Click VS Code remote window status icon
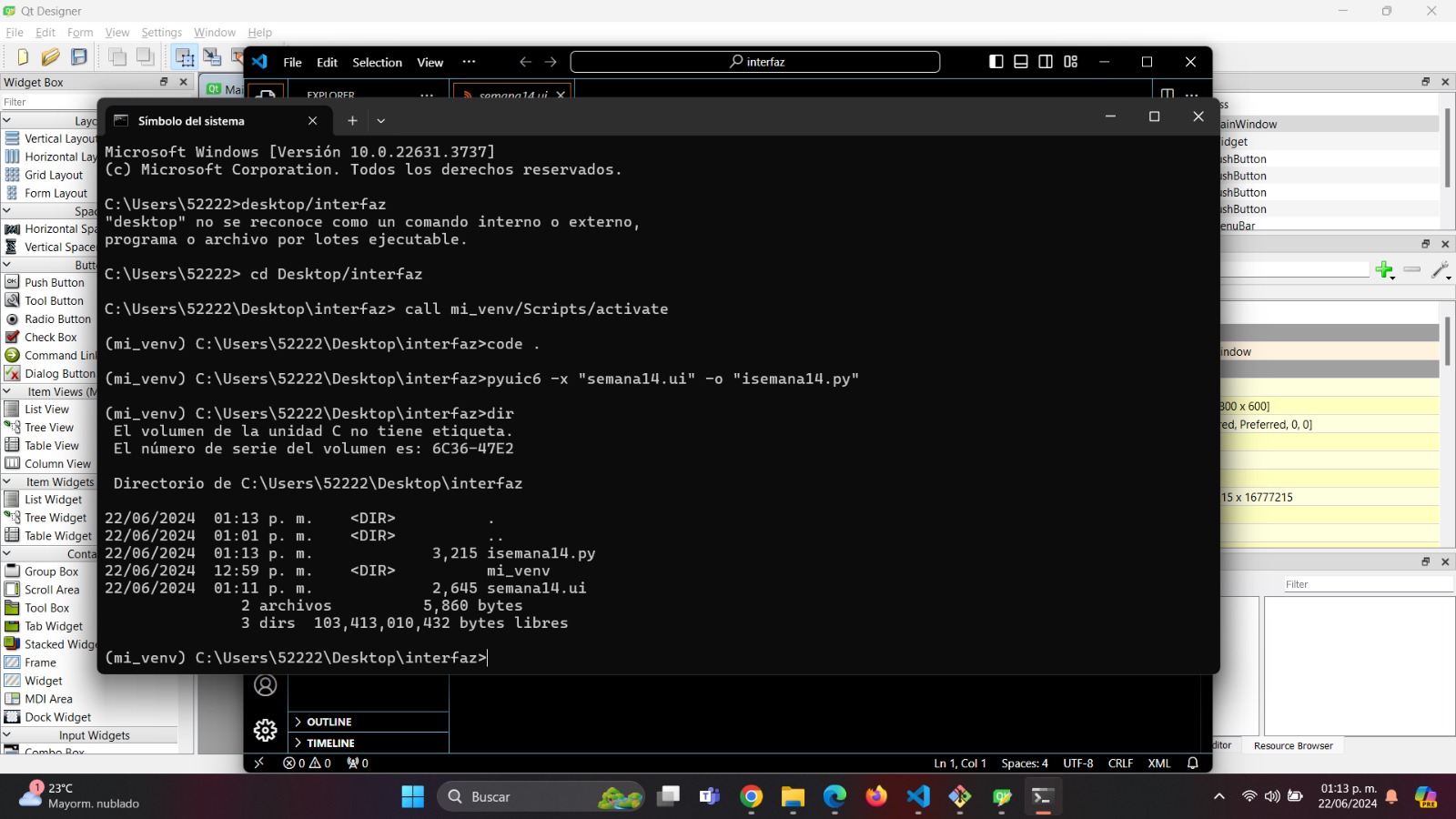 click(259, 763)
